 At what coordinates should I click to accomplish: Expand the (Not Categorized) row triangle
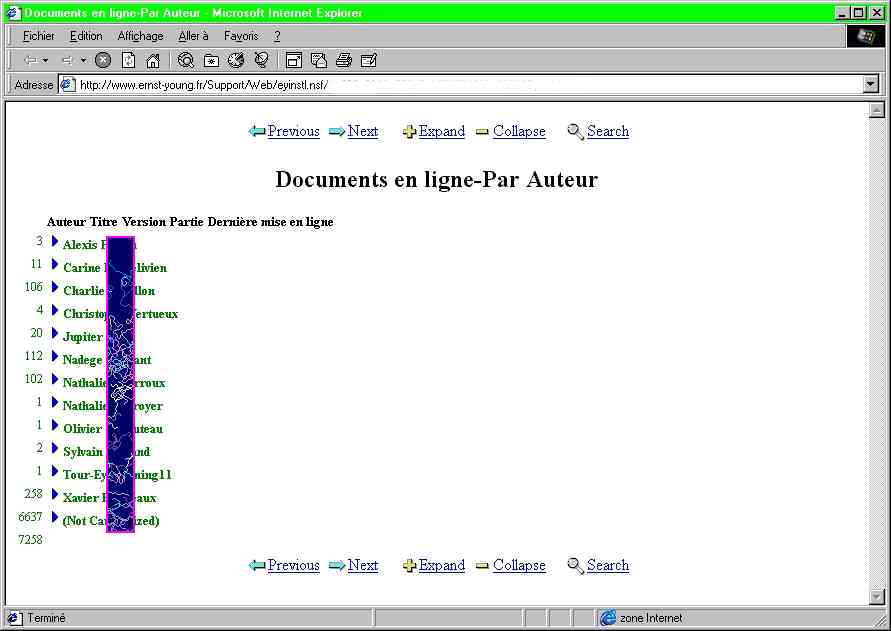click(55, 517)
